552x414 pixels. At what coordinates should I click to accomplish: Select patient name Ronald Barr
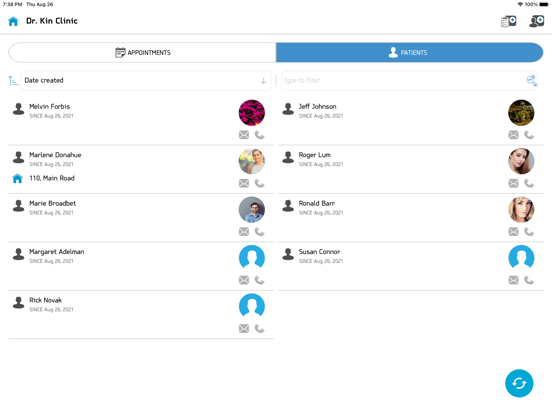317,203
